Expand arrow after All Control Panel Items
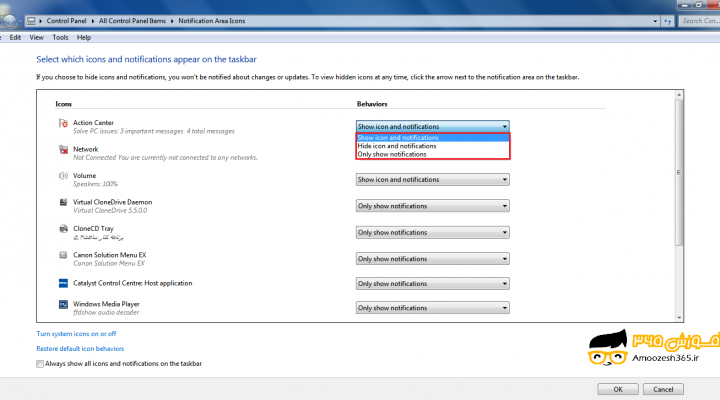This screenshot has width=720, height=400. 172,21
